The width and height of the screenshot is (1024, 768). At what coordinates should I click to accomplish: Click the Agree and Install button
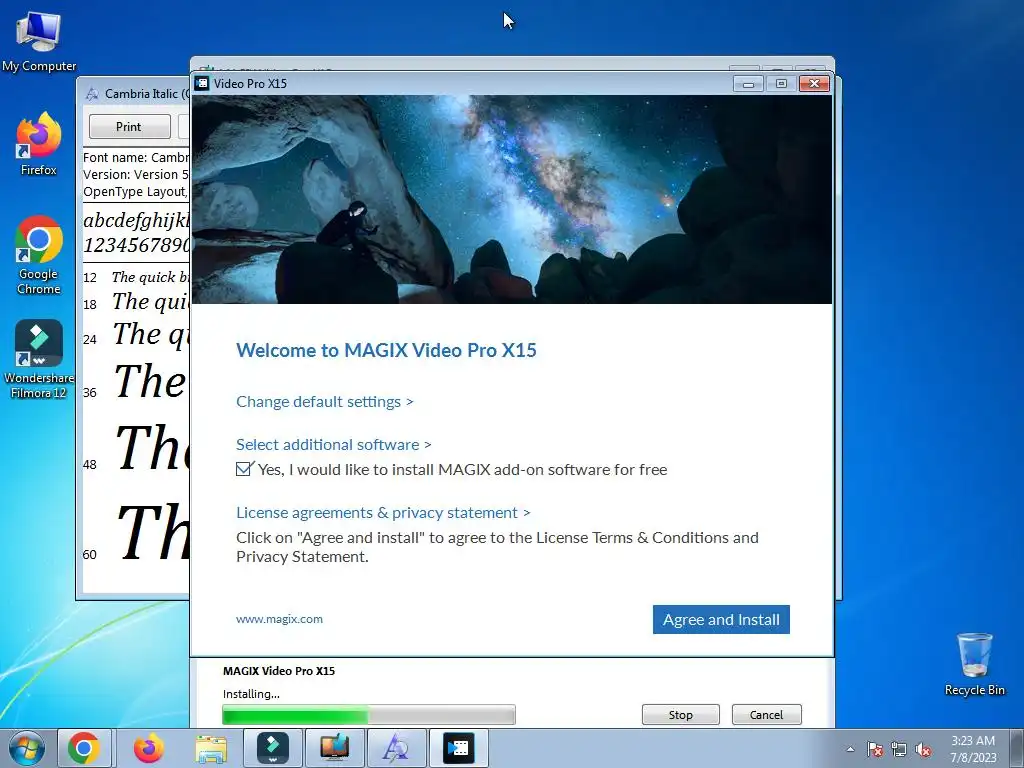(721, 619)
